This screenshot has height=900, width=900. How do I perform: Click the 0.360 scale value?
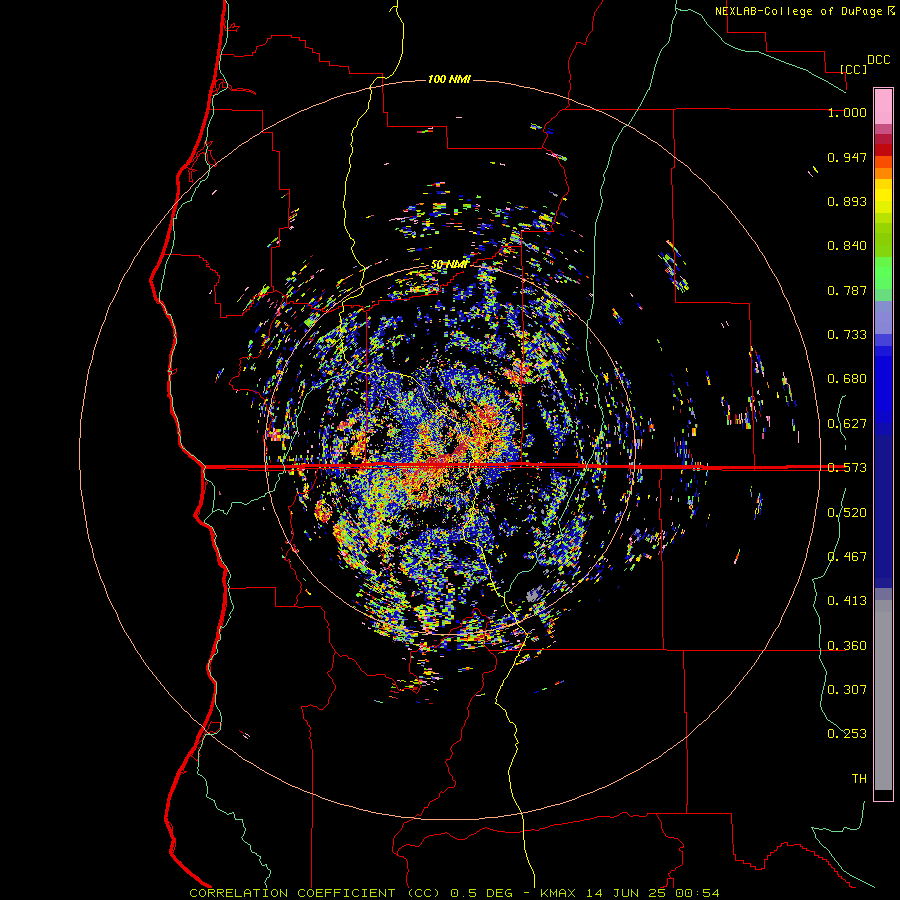click(x=847, y=646)
